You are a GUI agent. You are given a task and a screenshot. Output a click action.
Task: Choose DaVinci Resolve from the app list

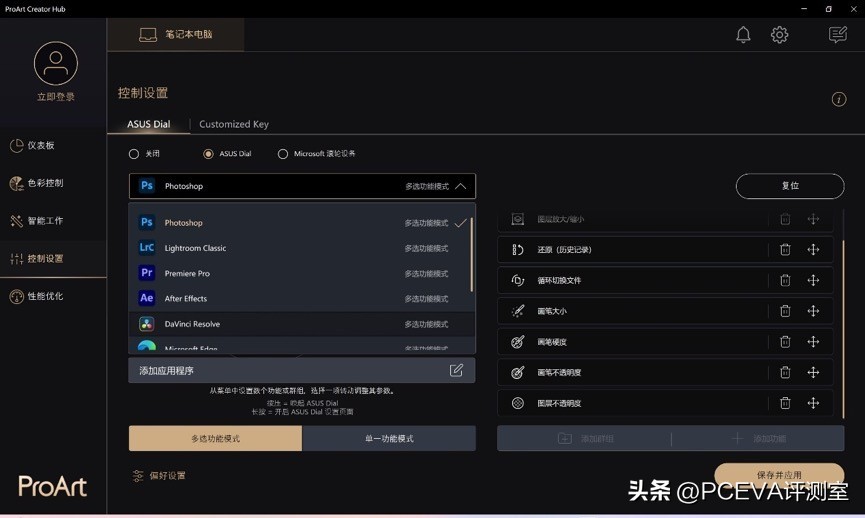coord(302,324)
